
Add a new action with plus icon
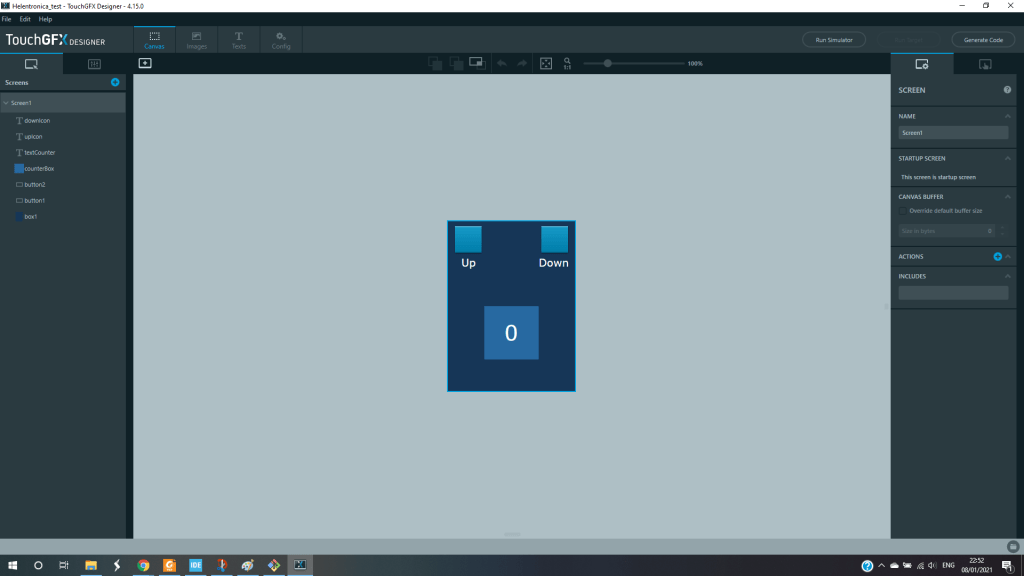[997, 257]
